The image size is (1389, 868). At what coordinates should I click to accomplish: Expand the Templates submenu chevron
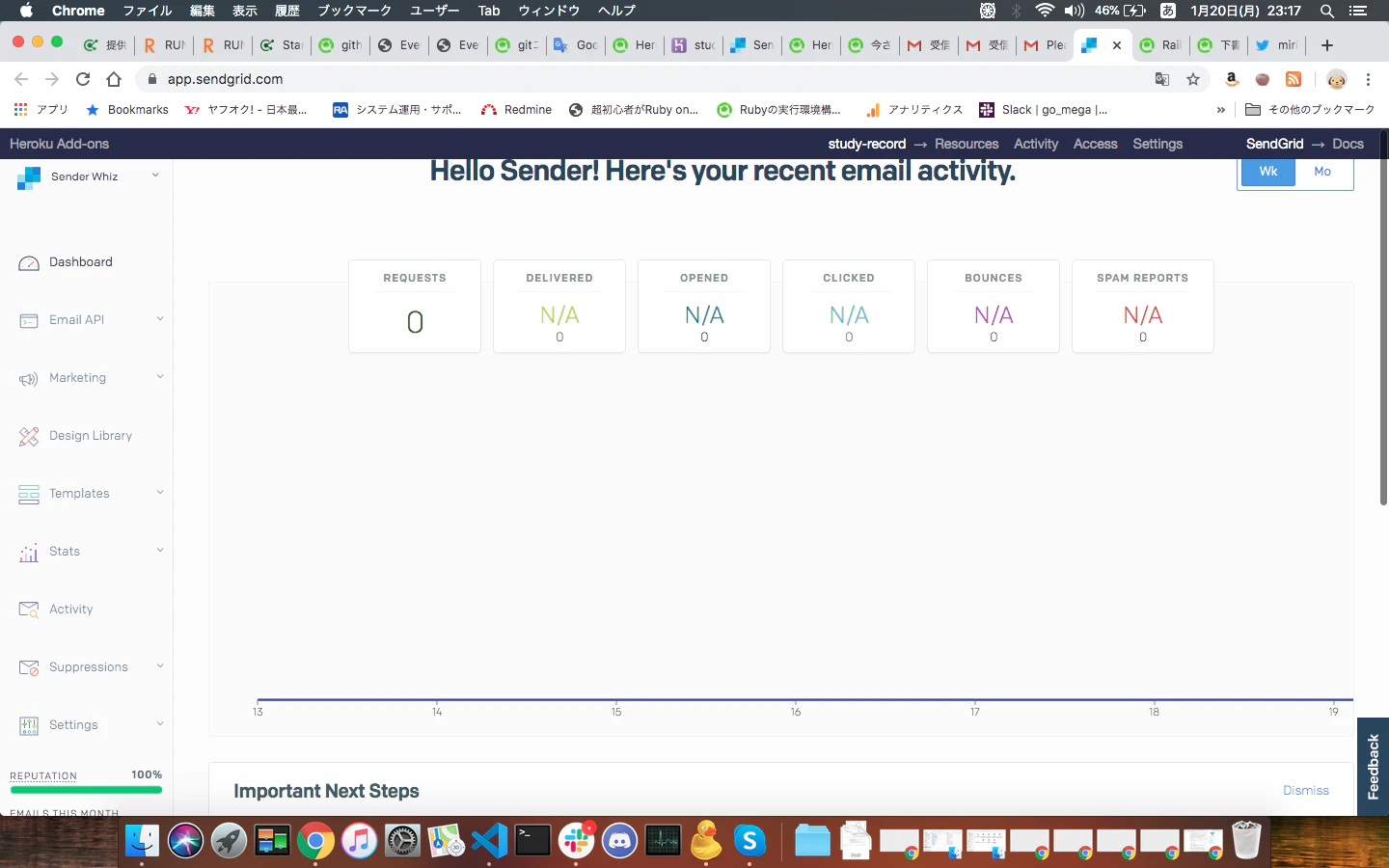(160, 492)
